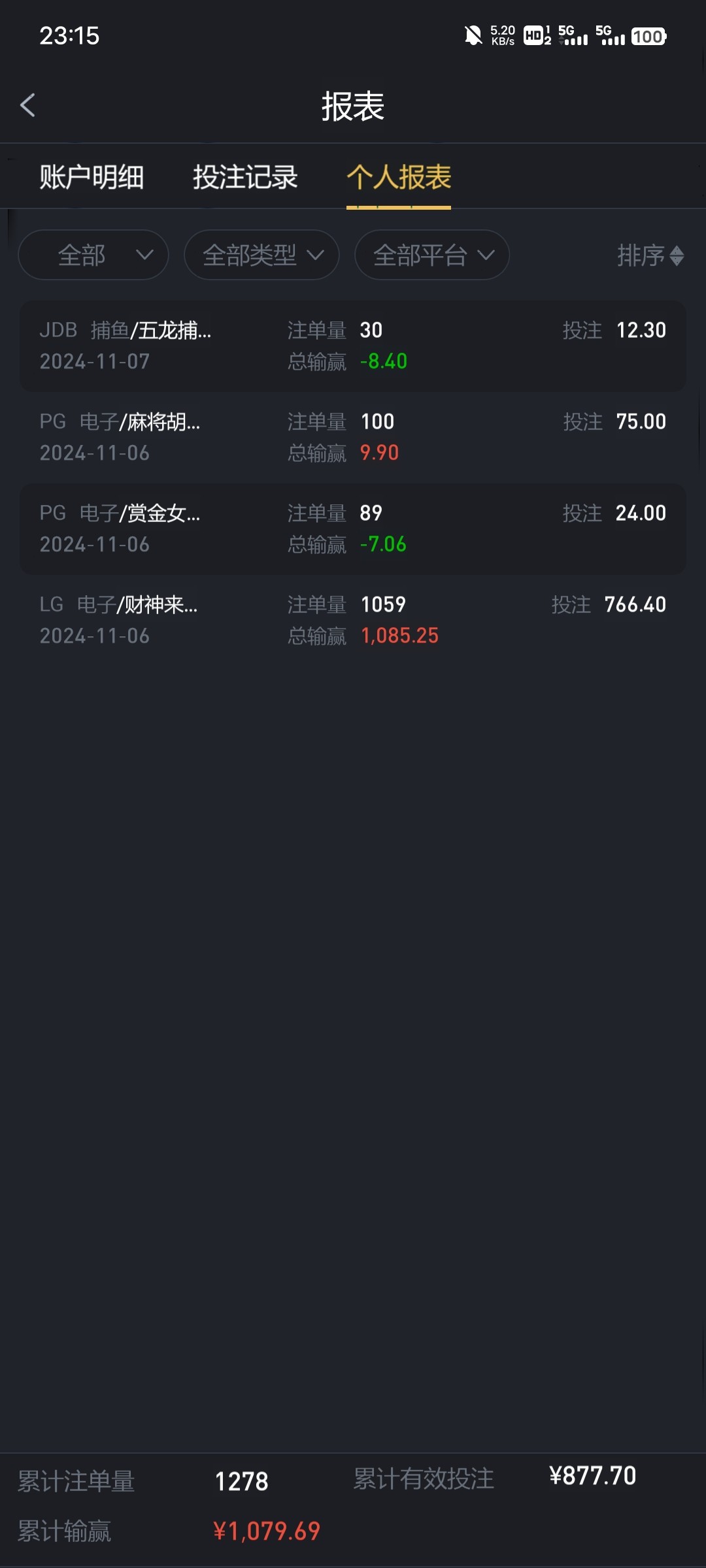Tap the back arrow icon
Image resolution: width=706 pixels, height=1568 pixels.
click(x=27, y=105)
